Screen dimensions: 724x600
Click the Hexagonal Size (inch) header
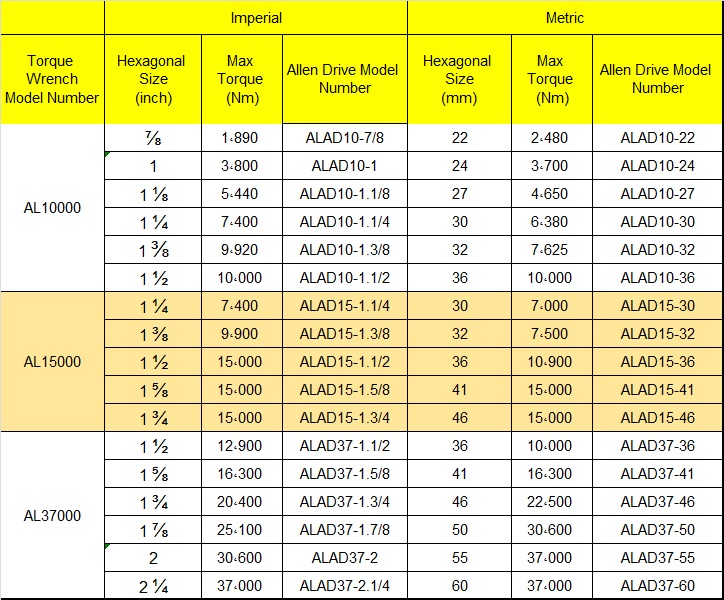[x=153, y=79]
